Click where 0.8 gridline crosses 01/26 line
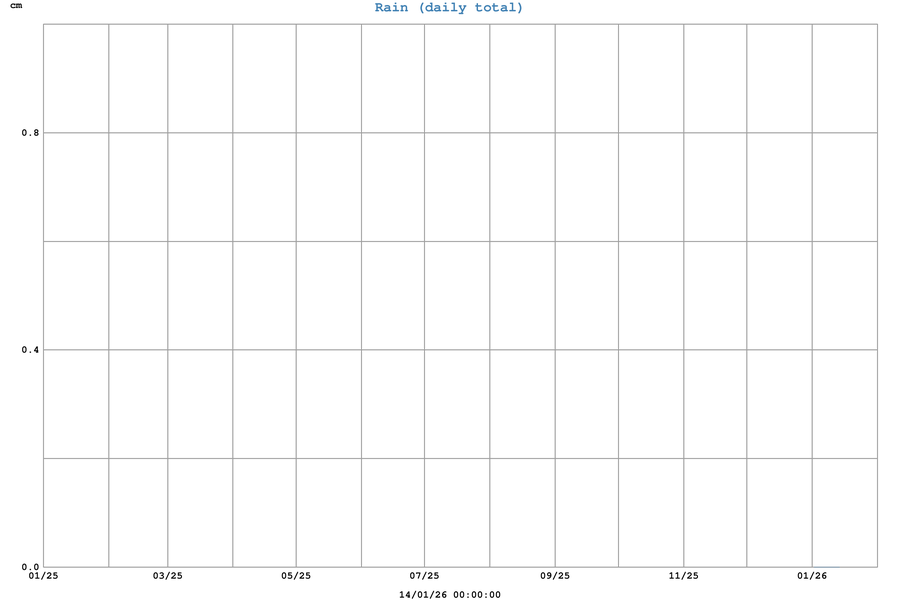 (812, 133)
